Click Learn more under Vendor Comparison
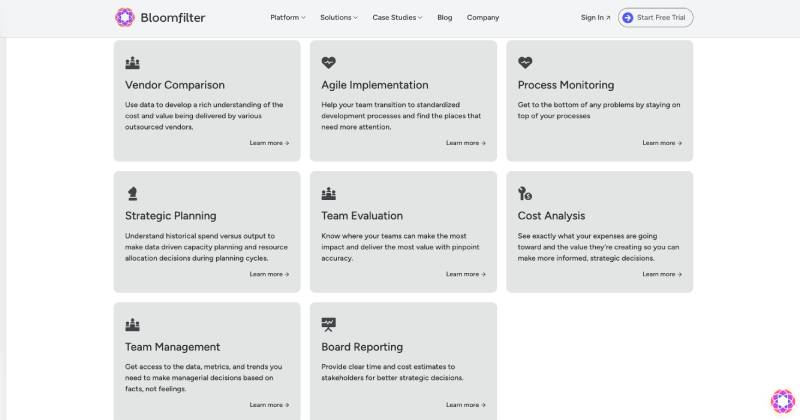 coord(269,143)
